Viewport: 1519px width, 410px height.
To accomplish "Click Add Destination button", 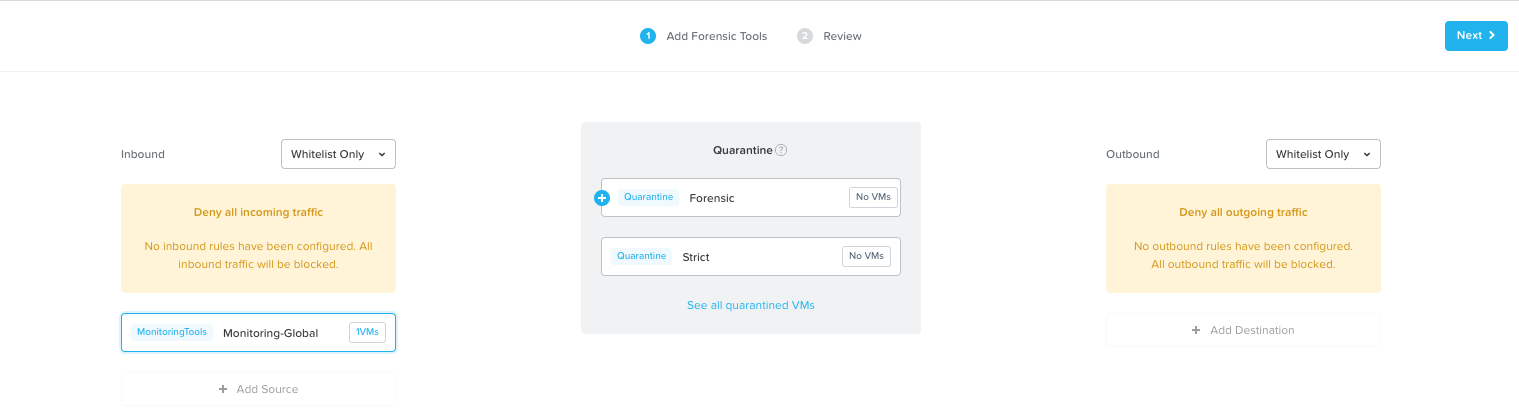I will tap(1243, 330).
